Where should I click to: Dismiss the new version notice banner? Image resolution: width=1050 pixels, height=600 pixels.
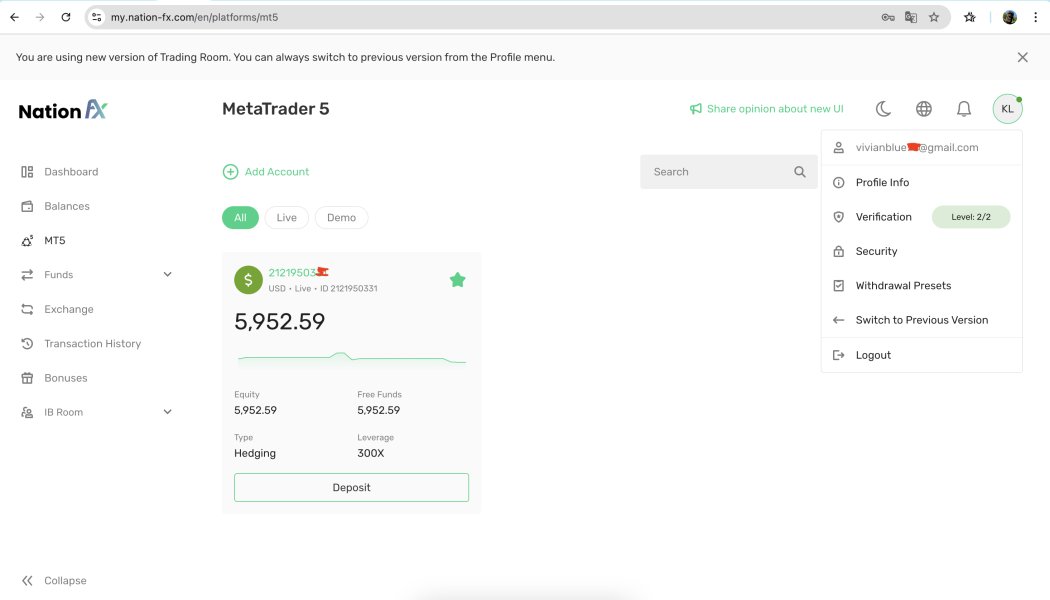pos(1023,58)
